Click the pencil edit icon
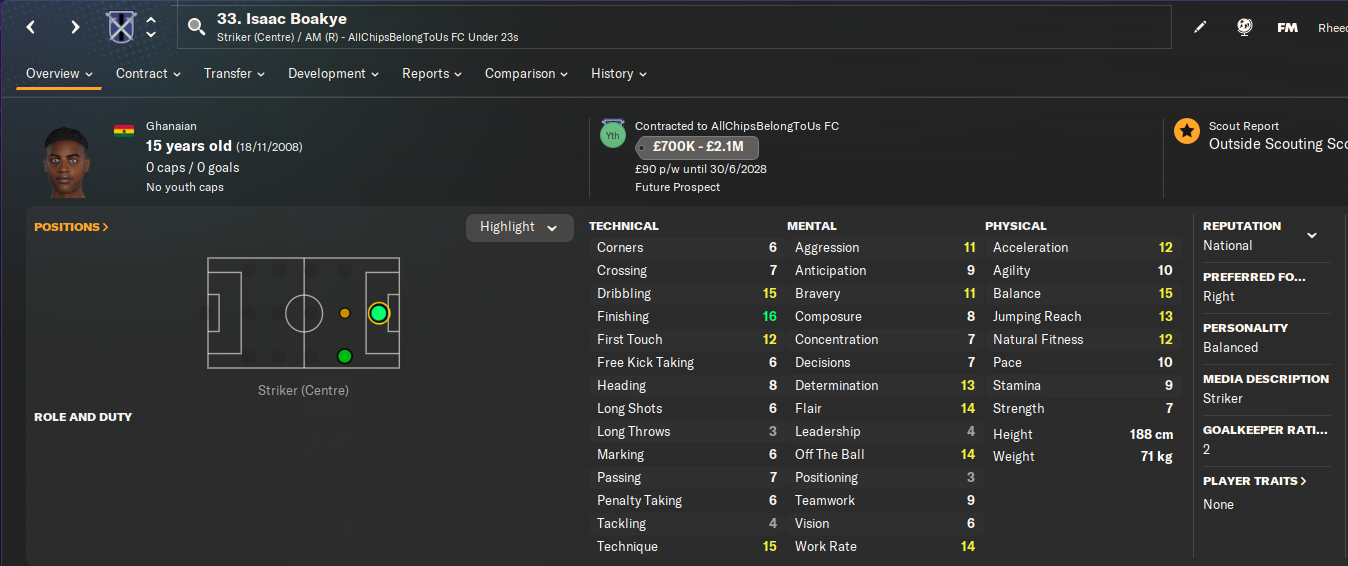Image resolution: width=1348 pixels, height=566 pixels. point(1200,27)
